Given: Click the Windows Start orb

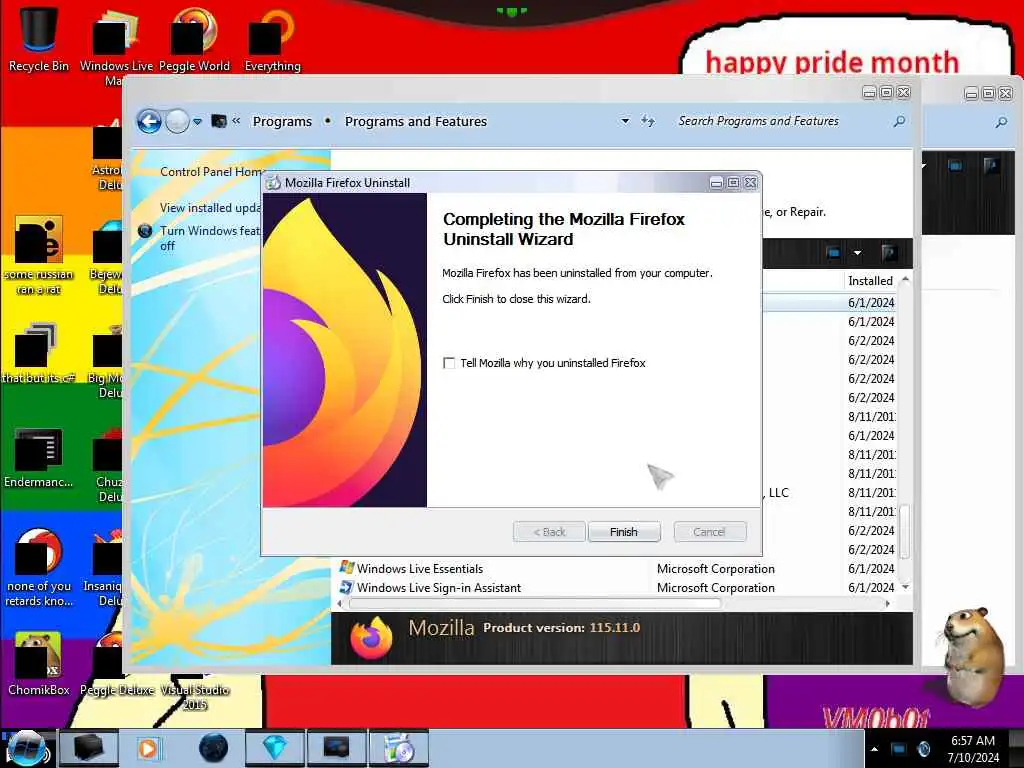Looking at the screenshot, I should pyautogui.click(x=26, y=749).
